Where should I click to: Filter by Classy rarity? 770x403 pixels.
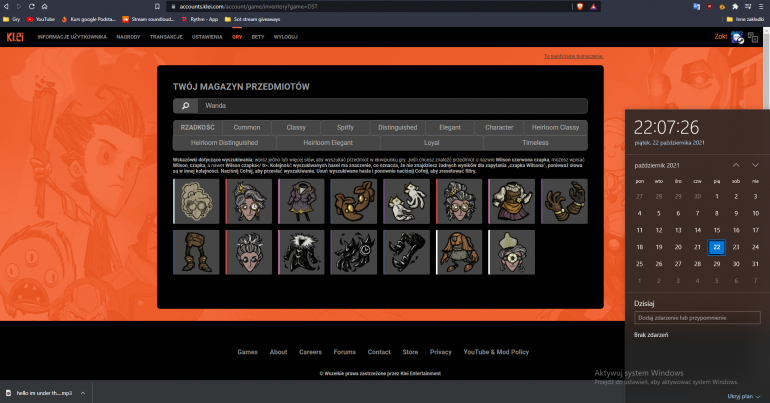click(296, 128)
